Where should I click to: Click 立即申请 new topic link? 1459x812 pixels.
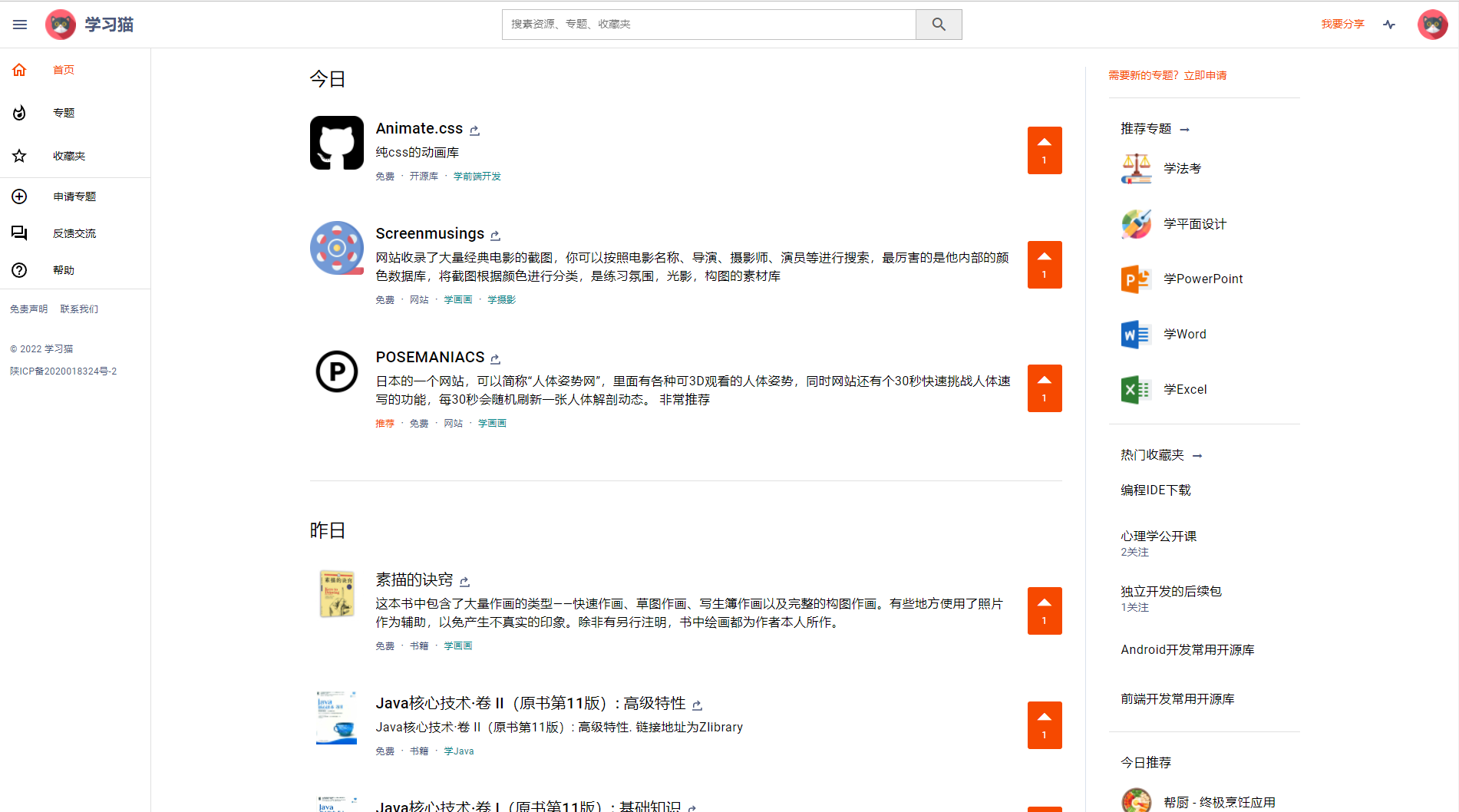pyautogui.click(x=1205, y=75)
